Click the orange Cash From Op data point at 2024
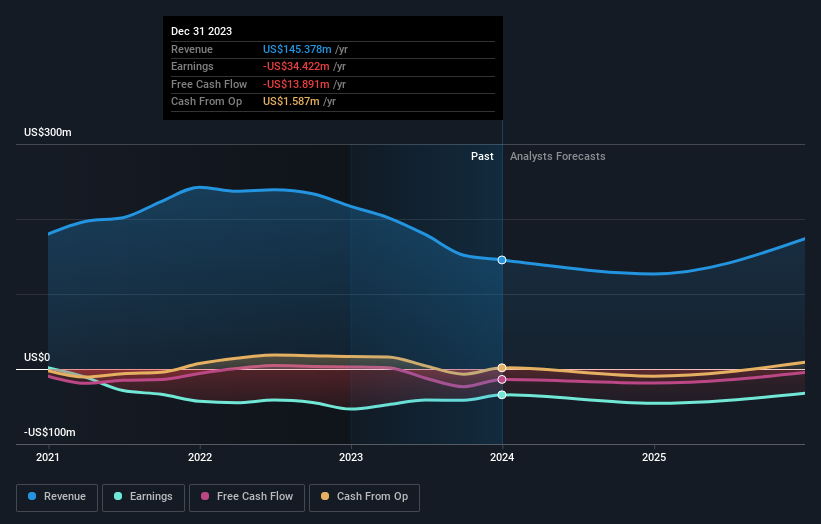The width and height of the screenshot is (821, 524). pos(502,368)
